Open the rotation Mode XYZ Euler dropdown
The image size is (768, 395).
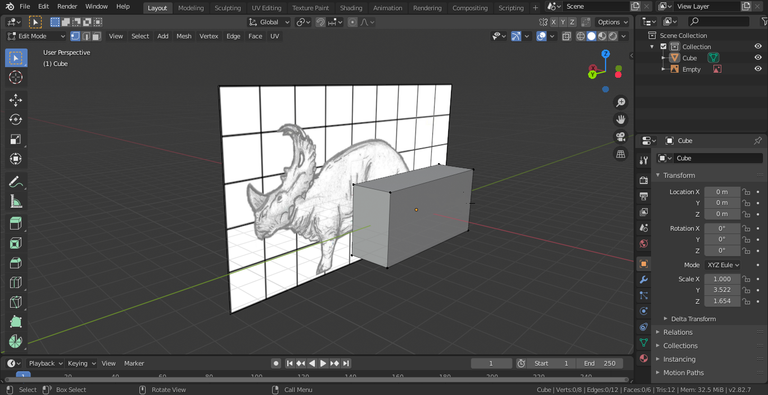[722, 265]
